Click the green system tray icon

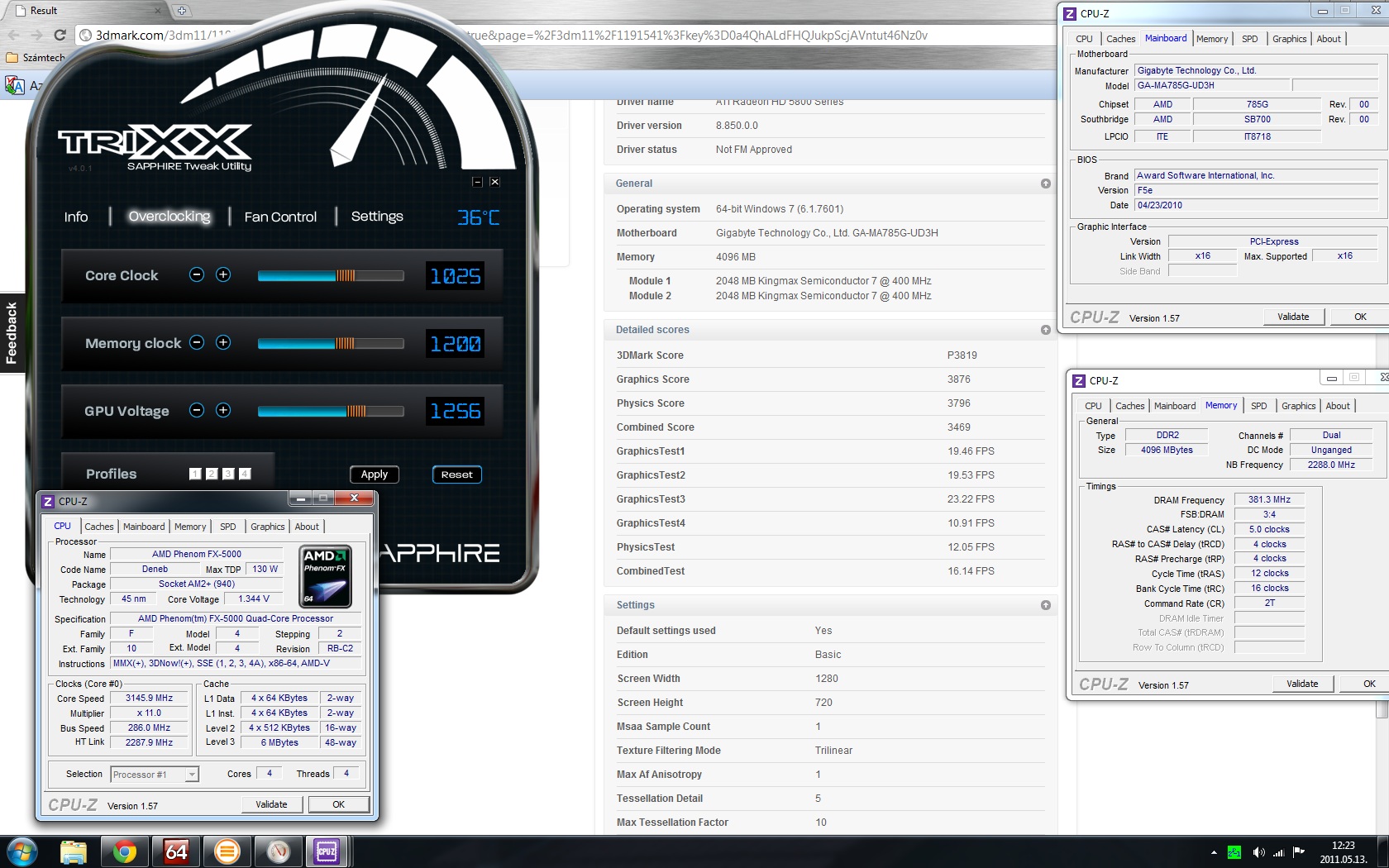(x=1234, y=852)
